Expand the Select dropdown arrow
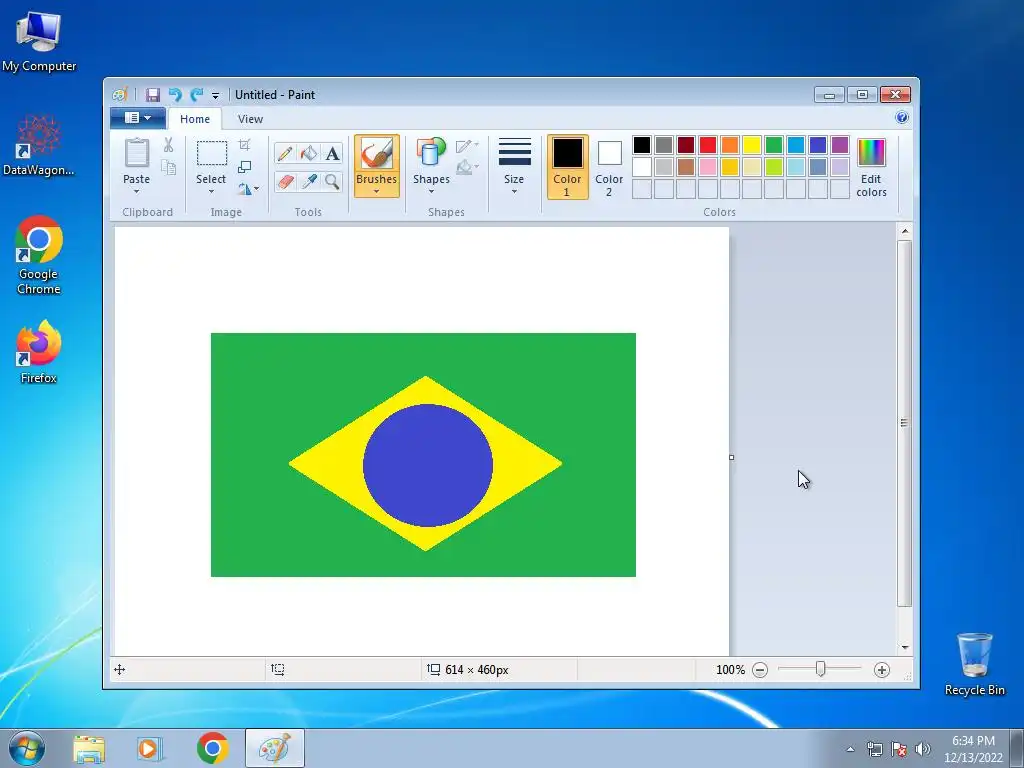Image resolution: width=1024 pixels, height=768 pixels. coord(211,192)
